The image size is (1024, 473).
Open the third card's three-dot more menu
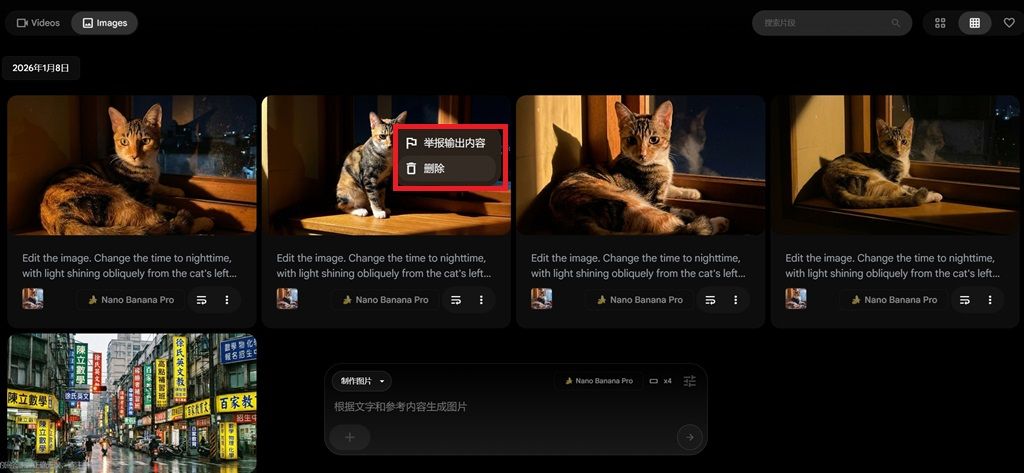click(735, 300)
